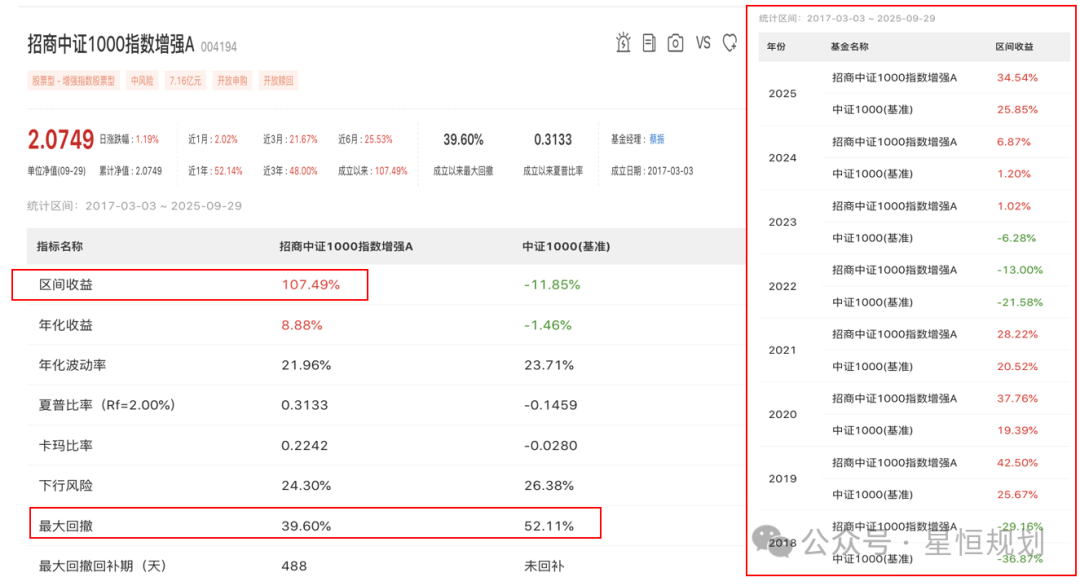Screen dimensions: 1080x586
Task: Click the 基金名称 column header
Action: click(849, 47)
